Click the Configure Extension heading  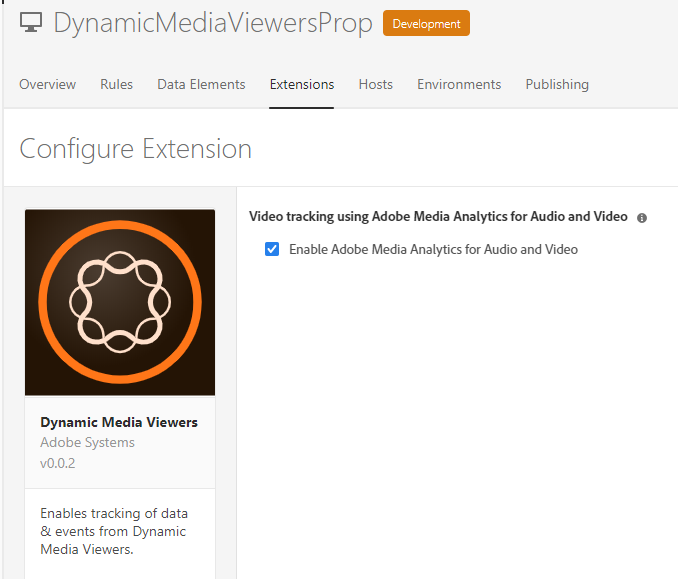tap(135, 149)
